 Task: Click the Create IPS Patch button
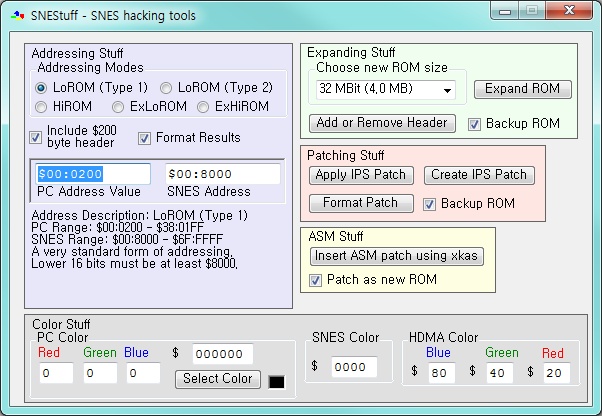(479, 175)
